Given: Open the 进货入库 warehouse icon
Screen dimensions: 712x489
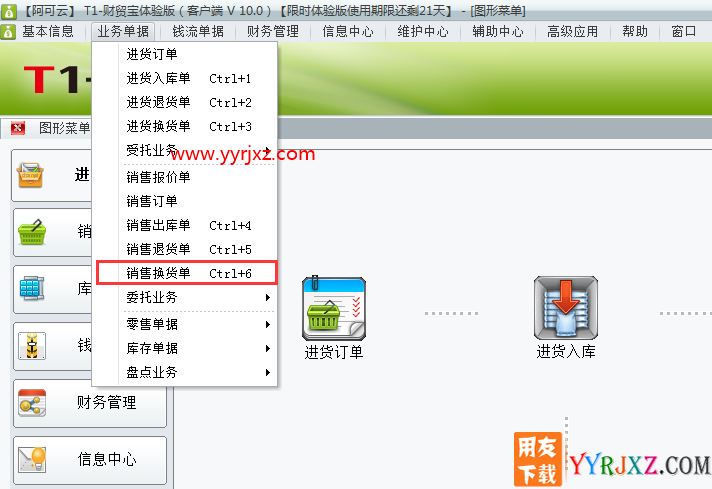Looking at the screenshot, I should pyautogui.click(x=565, y=307).
